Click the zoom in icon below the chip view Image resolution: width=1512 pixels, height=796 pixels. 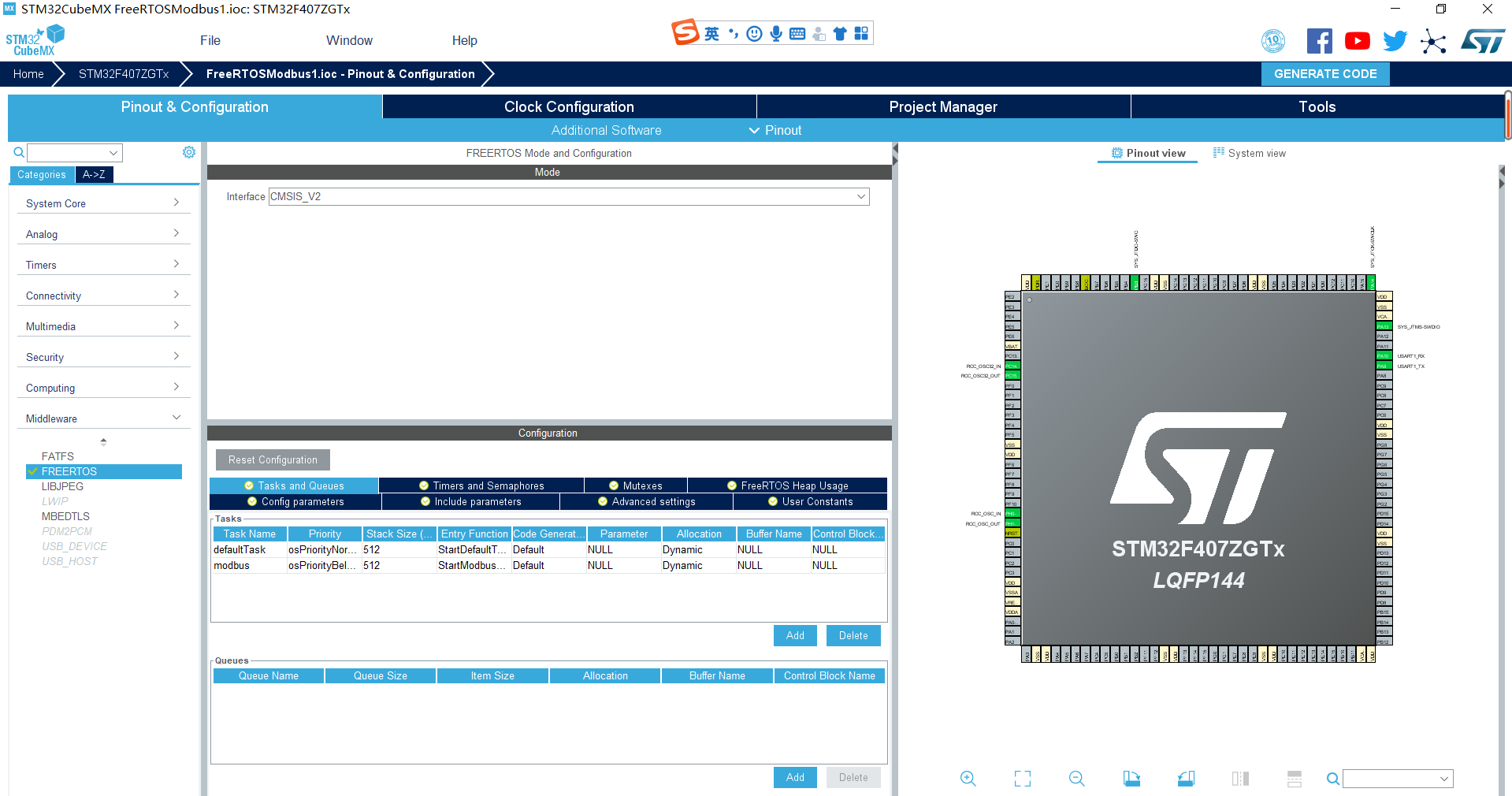(968, 779)
